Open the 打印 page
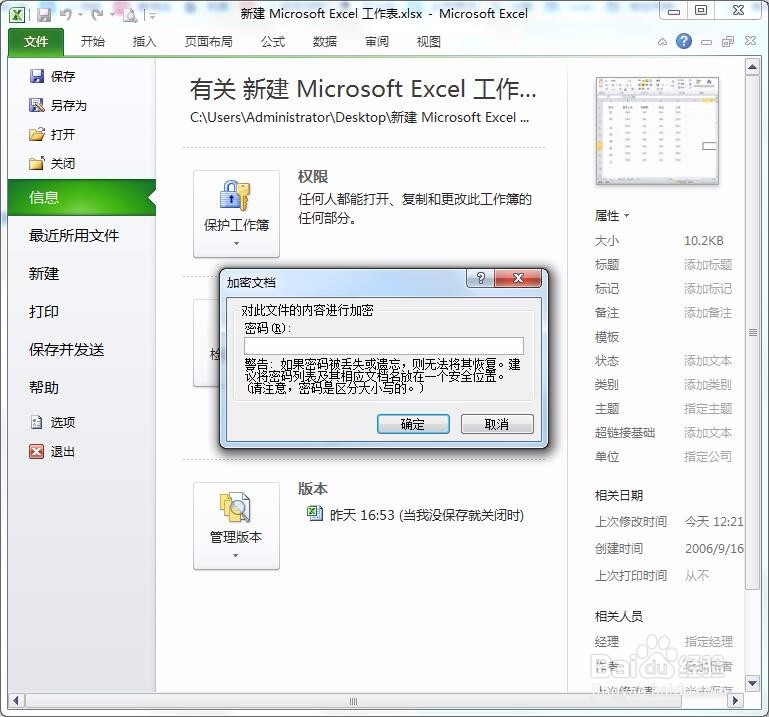 (x=44, y=311)
